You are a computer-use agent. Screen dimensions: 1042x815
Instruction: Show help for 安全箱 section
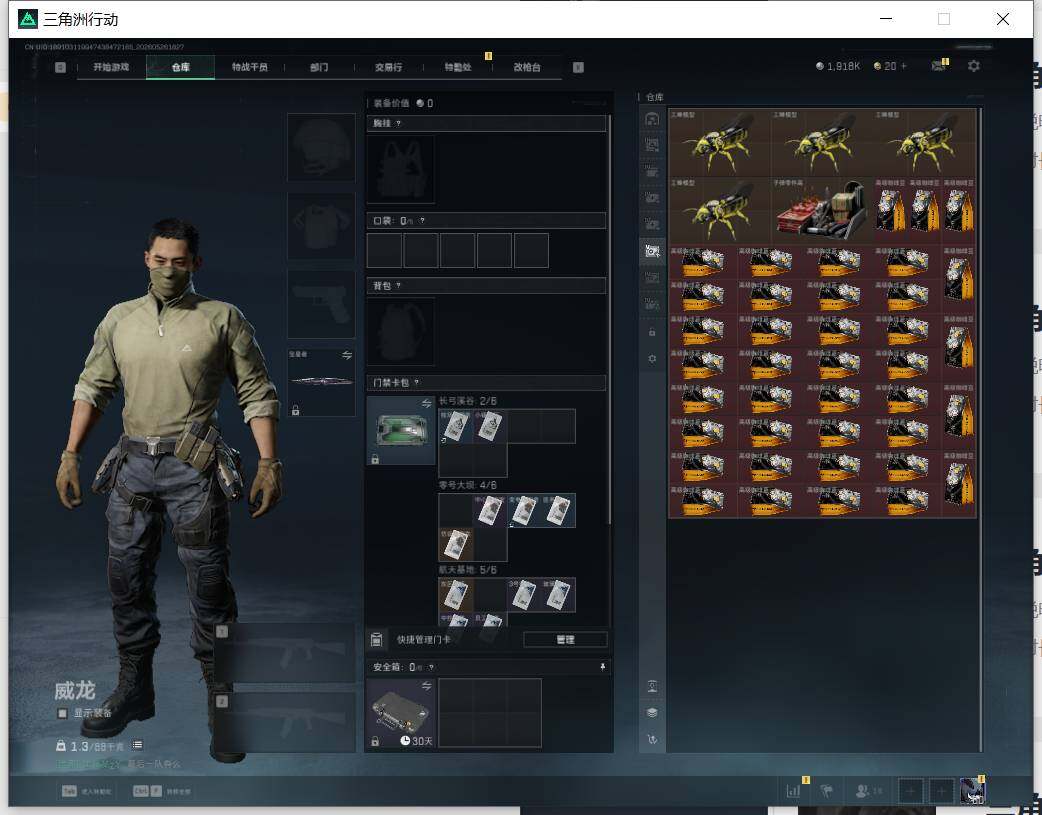431,667
